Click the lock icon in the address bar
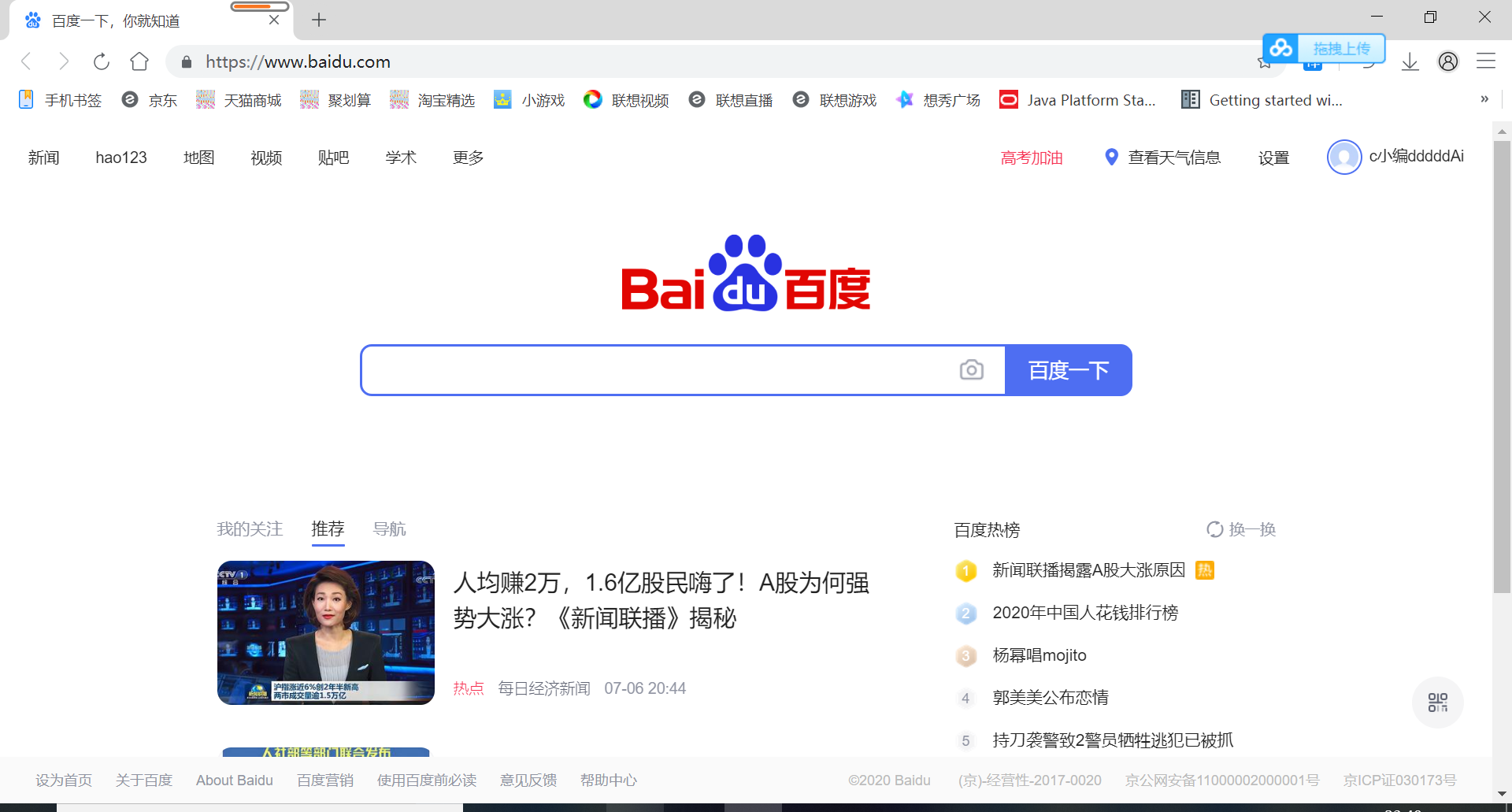This screenshot has height=812, width=1512. tap(187, 62)
